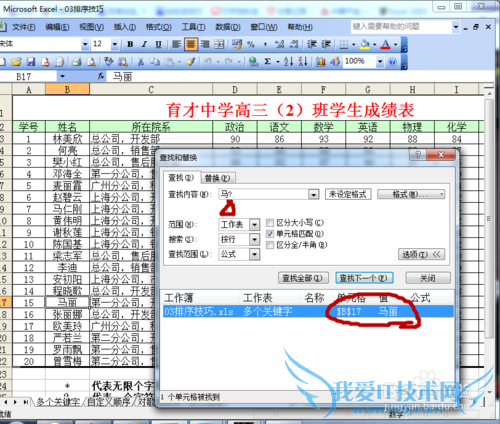
Task: Align cell text to the right
Action: pos(205,44)
